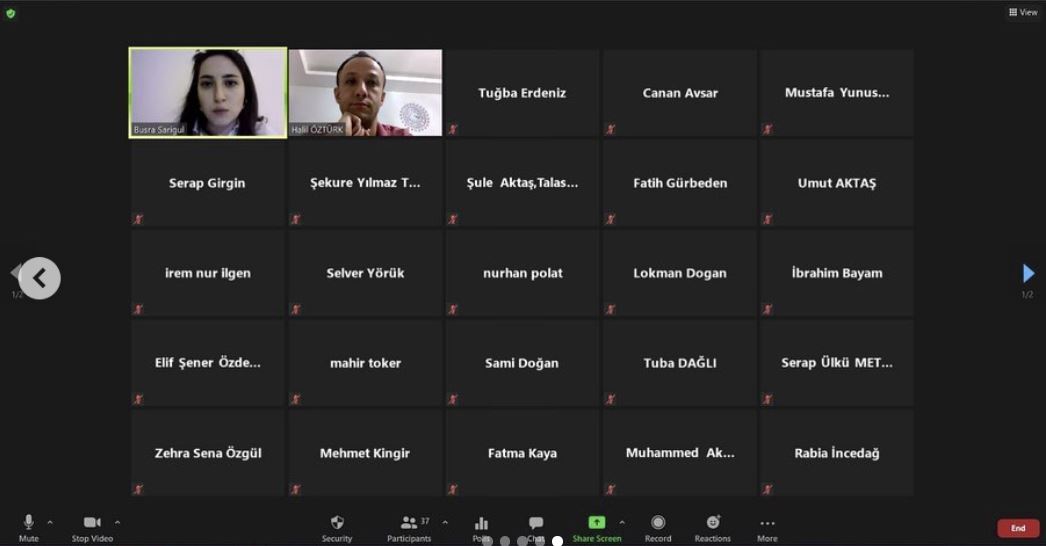Click the green encryption shield icon

(11, 13)
